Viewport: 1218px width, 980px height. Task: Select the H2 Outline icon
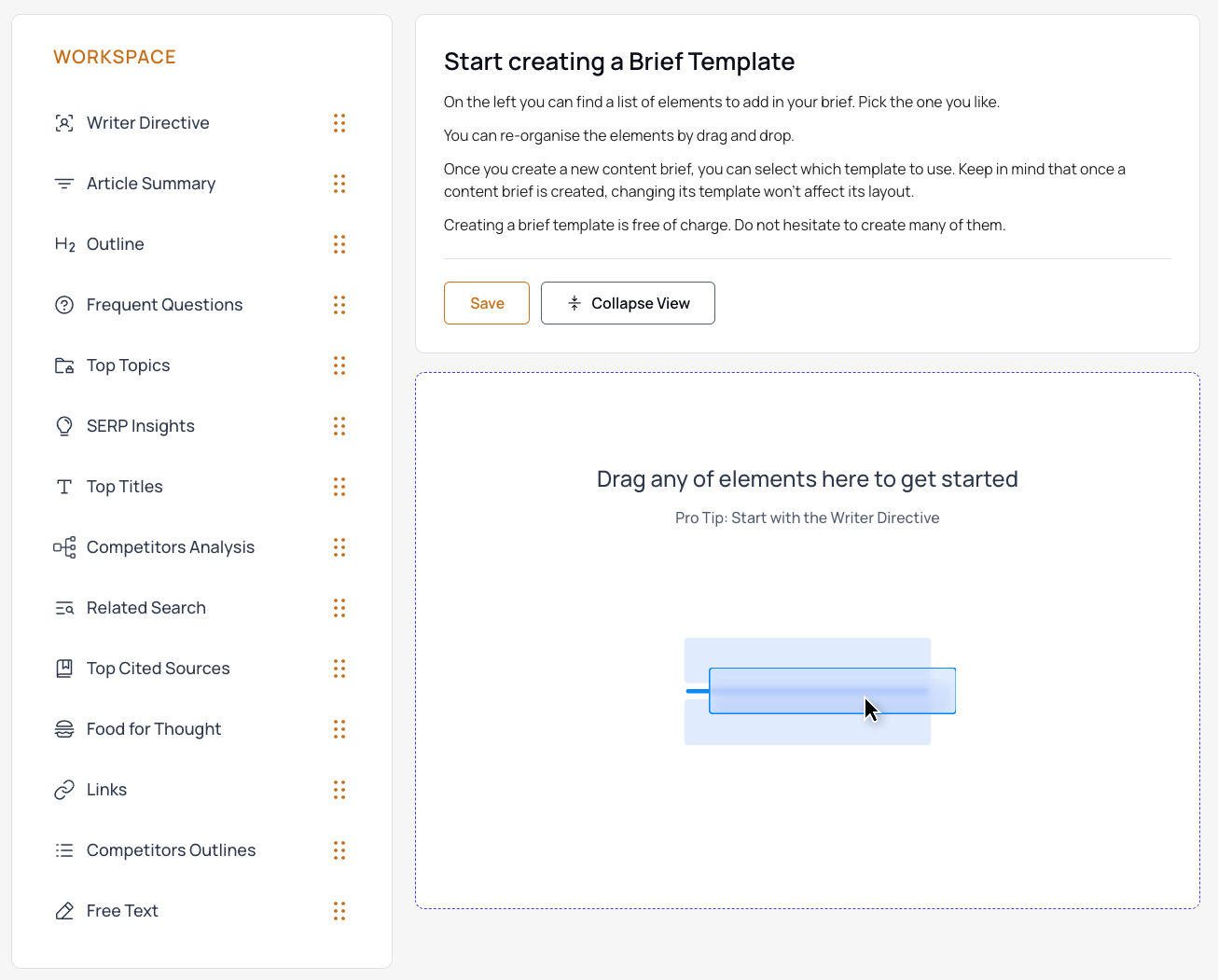63,243
